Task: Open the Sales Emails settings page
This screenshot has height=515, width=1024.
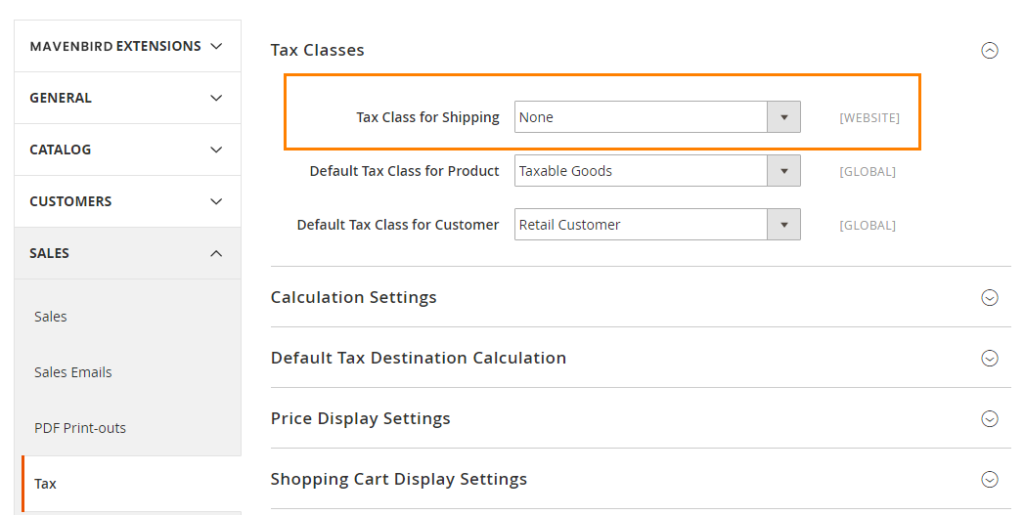Action: (73, 372)
